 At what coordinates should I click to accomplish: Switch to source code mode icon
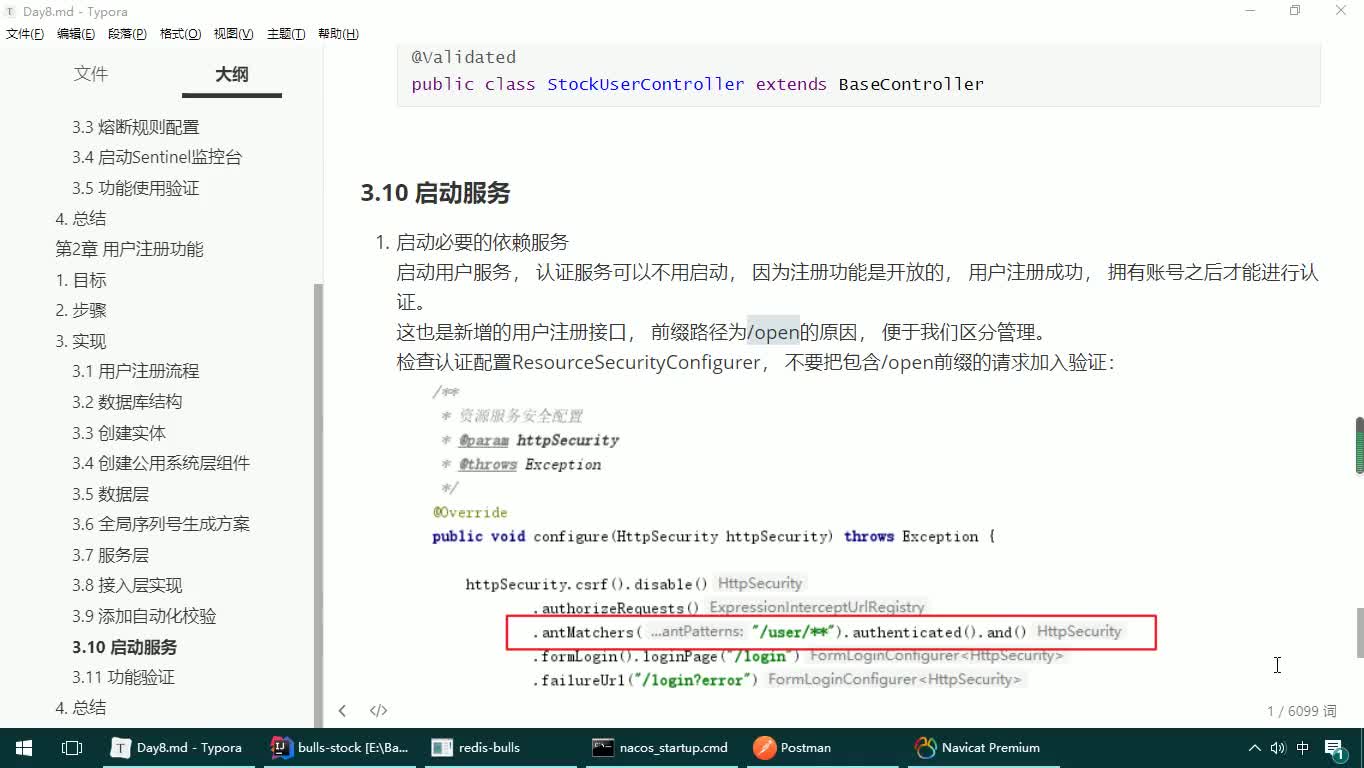[x=378, y=711]
